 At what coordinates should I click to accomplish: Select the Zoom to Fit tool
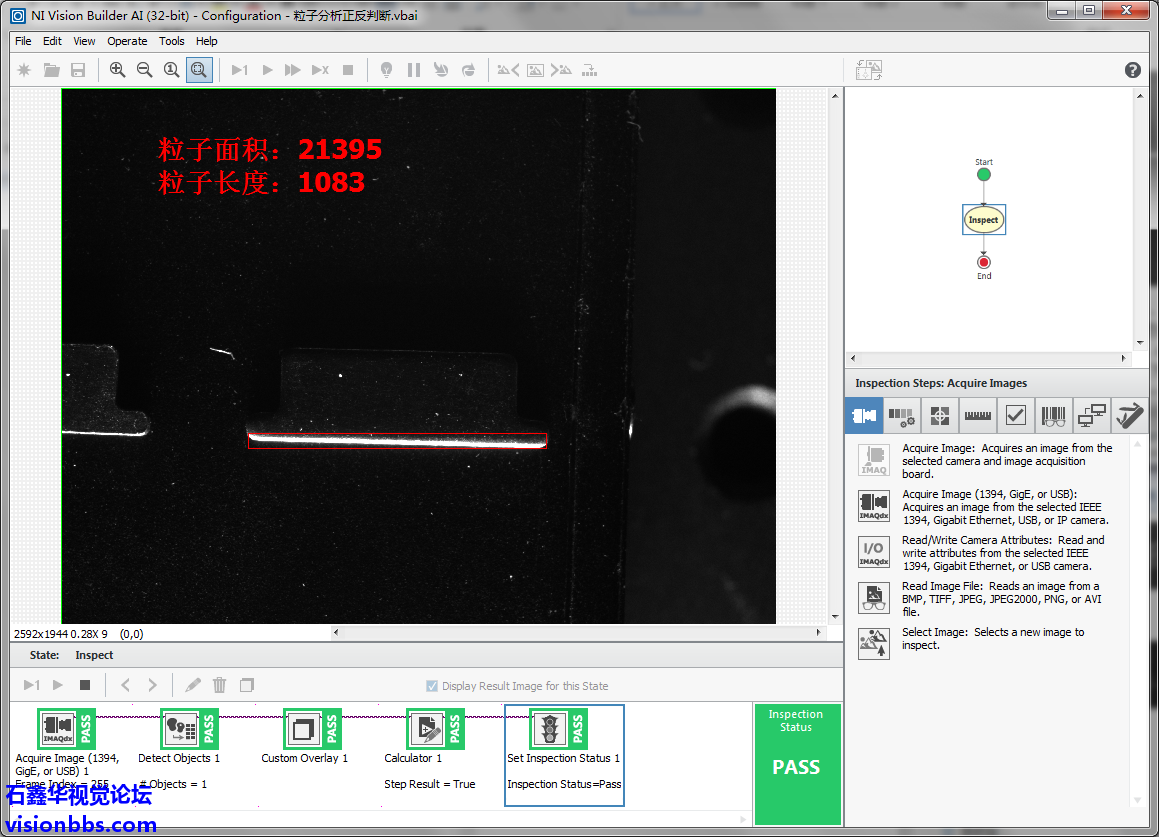[199, 70]
